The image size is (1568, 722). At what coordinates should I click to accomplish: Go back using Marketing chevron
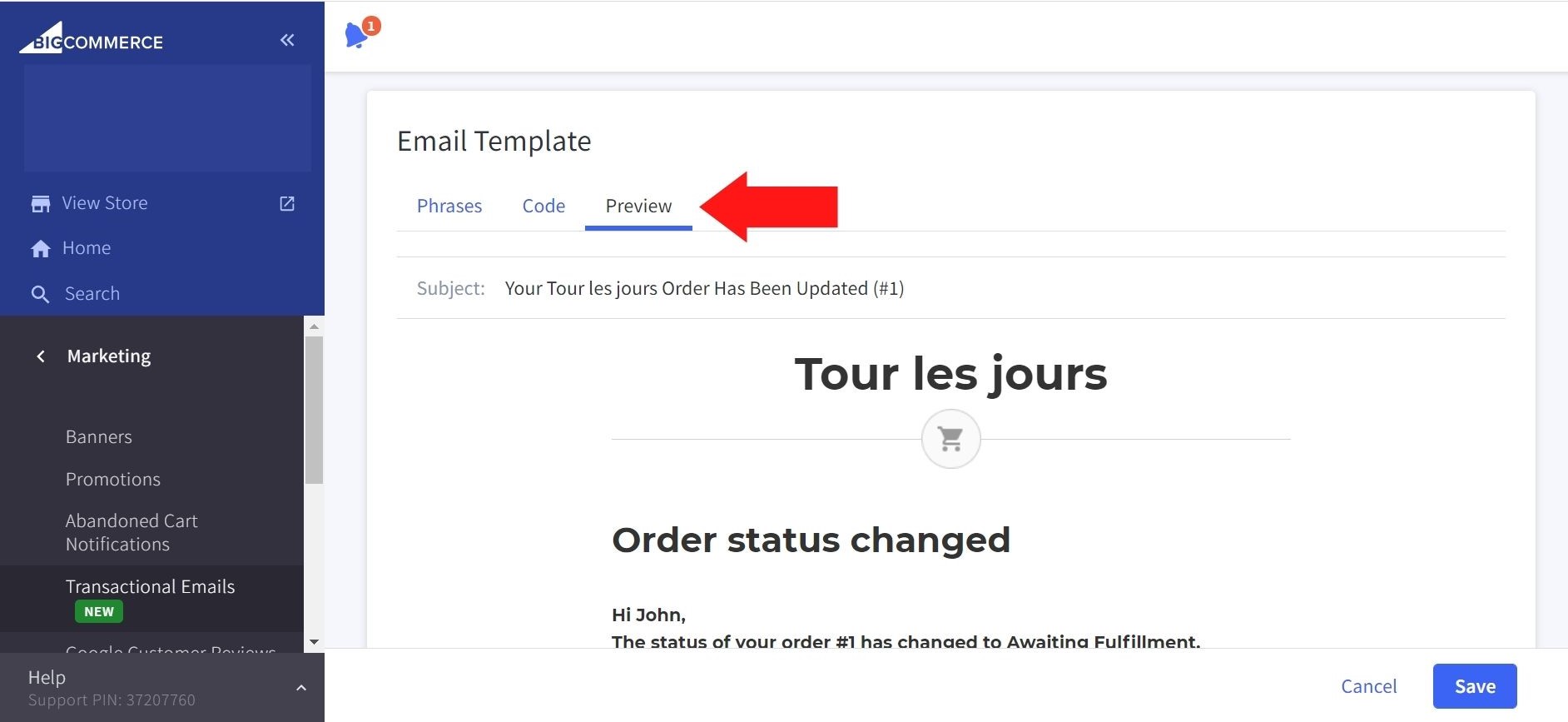(41, 356)
